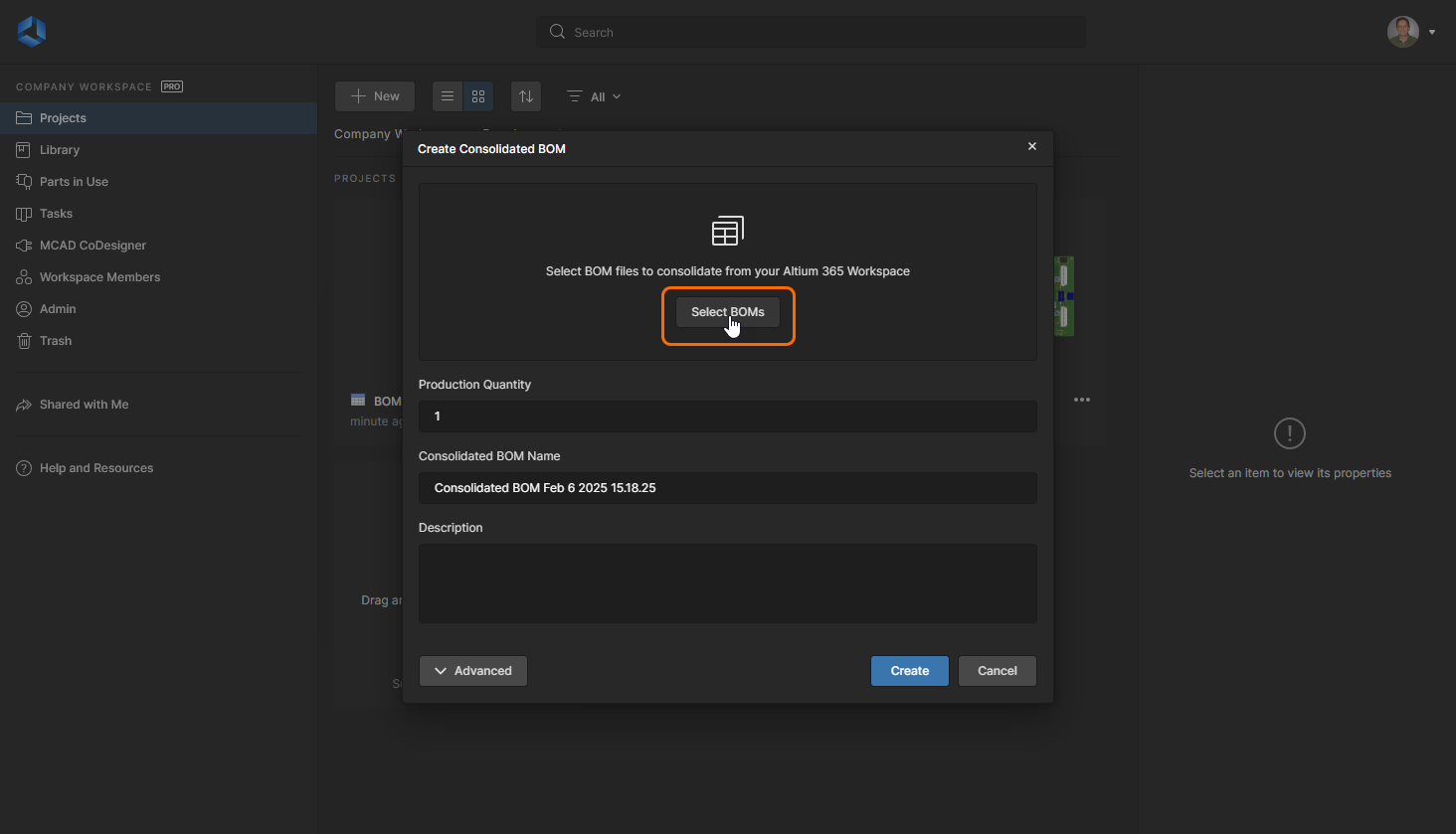The width and height of the screenshot is (1456, 834).
Task: Click the Workspace Members icon
Action: [x=24, y=277]
